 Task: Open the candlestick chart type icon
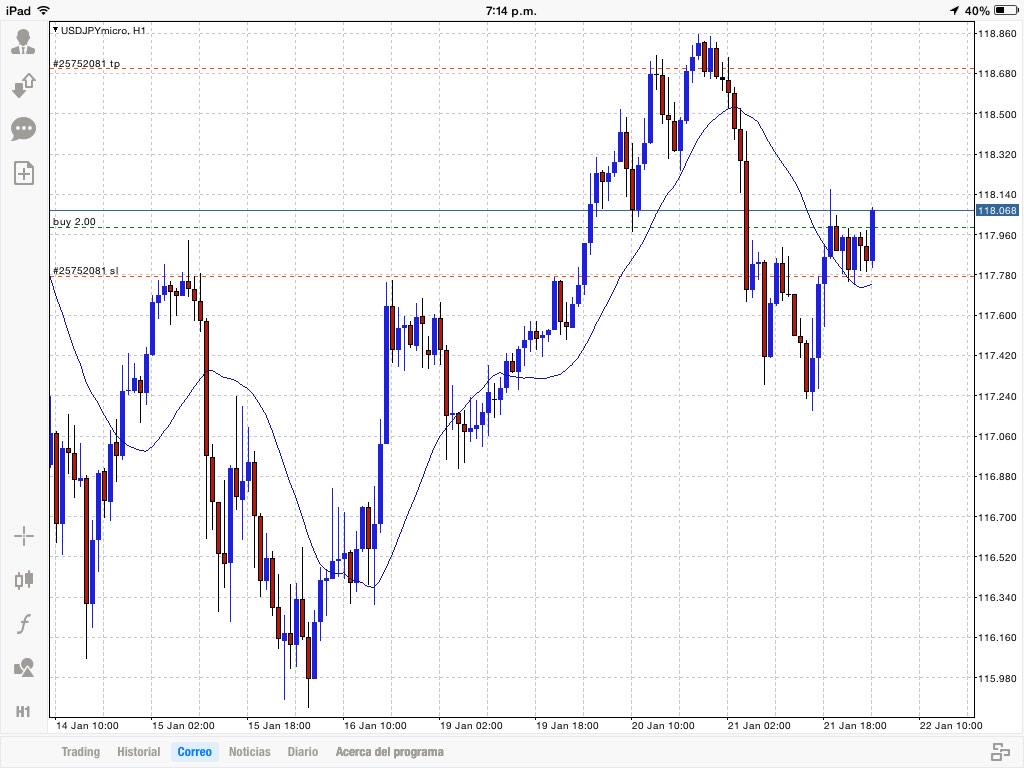[x=24, y=580]
